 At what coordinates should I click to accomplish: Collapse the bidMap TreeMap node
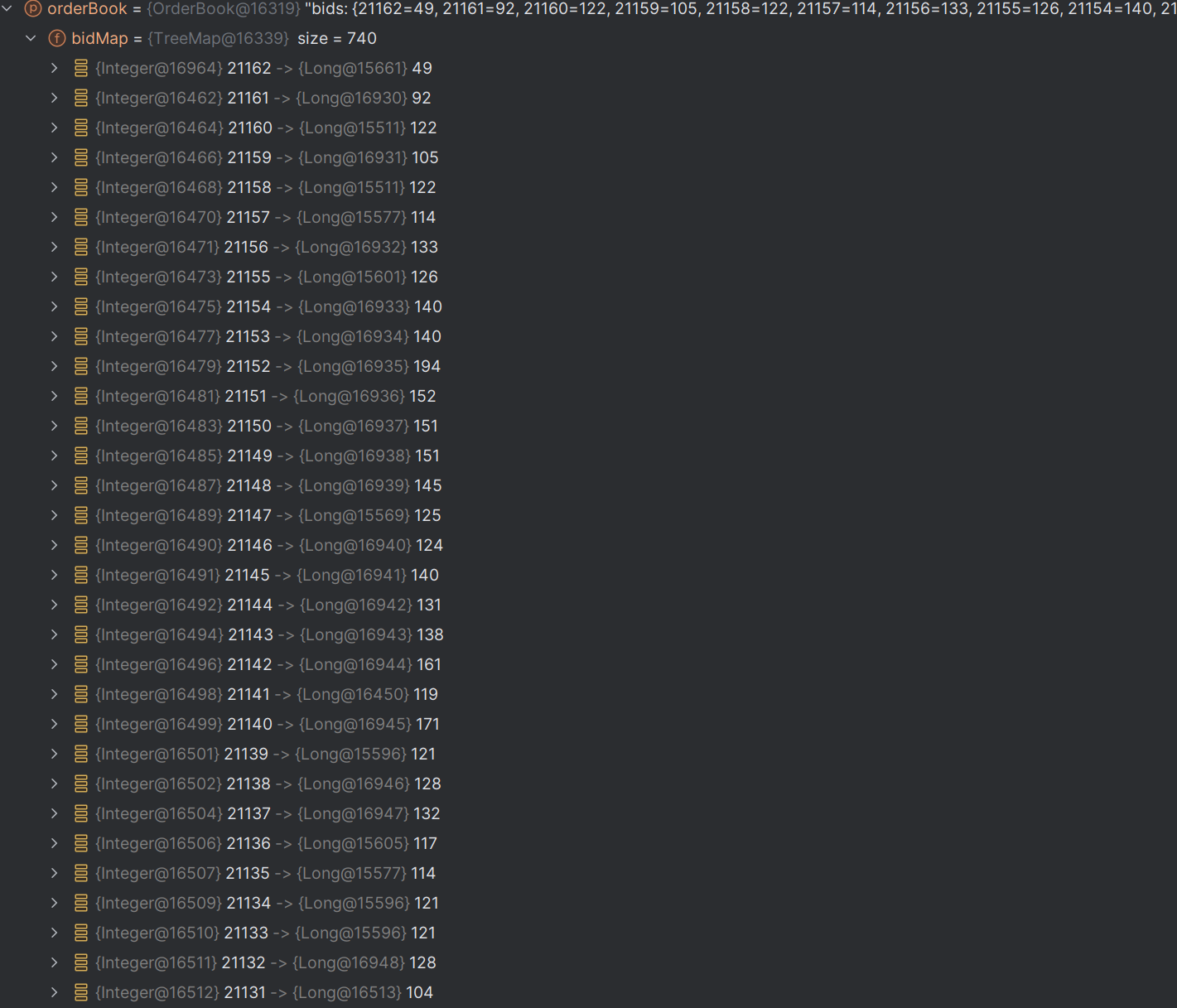31,39
